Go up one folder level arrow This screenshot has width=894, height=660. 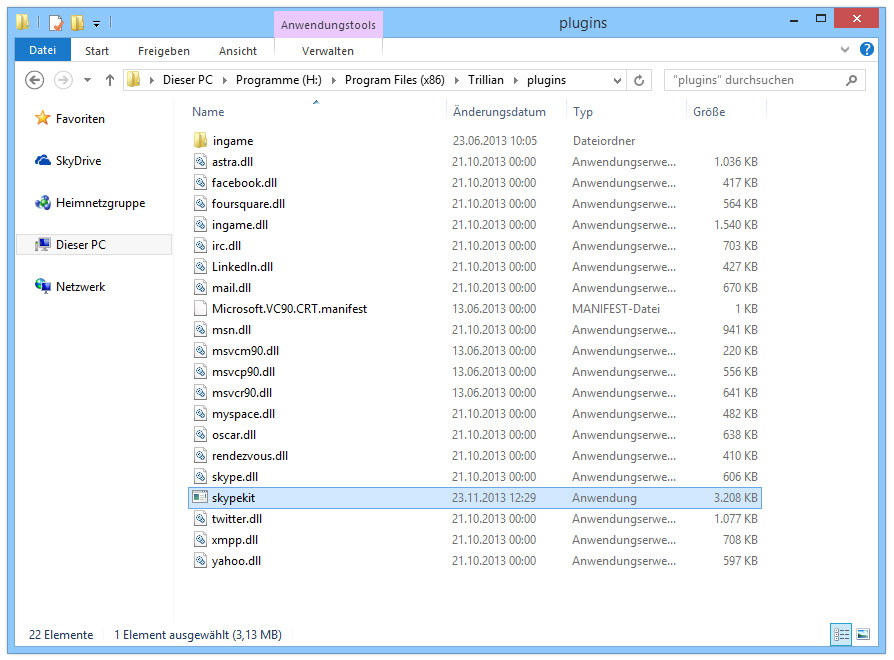pyautogui.click(x=109, y=80)
